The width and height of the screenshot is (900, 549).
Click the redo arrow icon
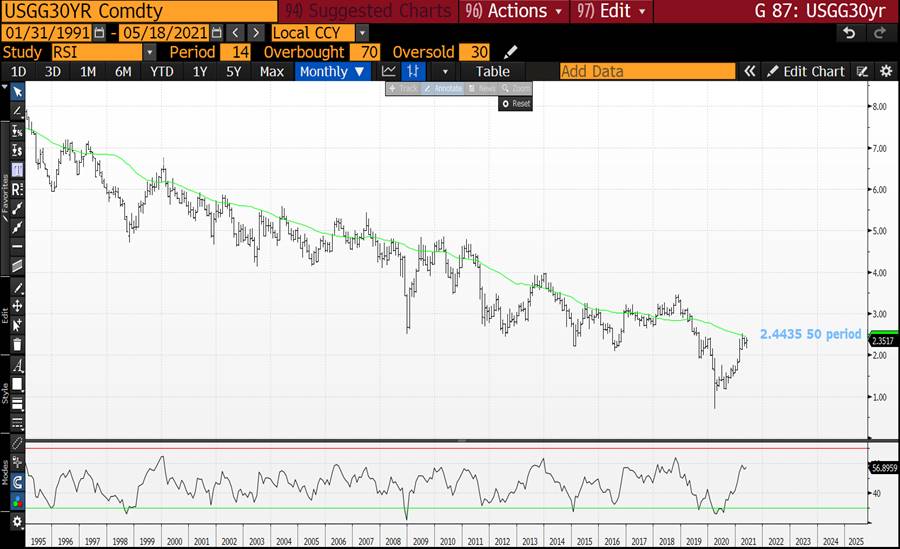pos(880,32)
